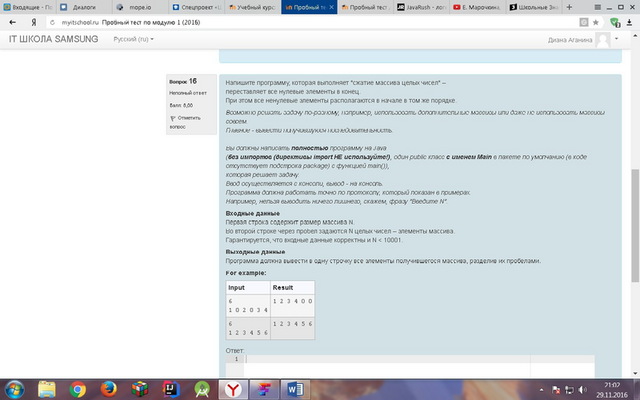The image size is (640, 400).
Task: Open Android Studio from the taskbar
Action: 202,389
